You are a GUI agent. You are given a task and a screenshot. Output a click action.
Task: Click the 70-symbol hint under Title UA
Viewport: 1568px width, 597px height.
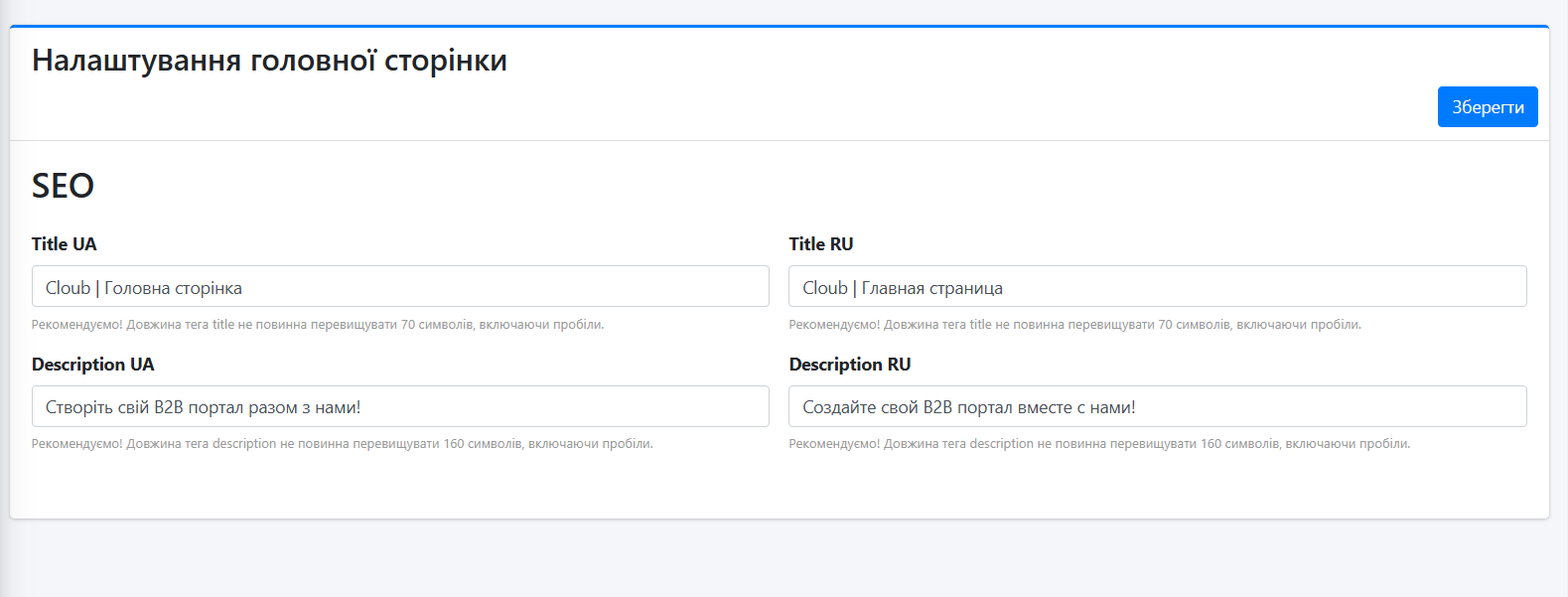click(318, 325)
